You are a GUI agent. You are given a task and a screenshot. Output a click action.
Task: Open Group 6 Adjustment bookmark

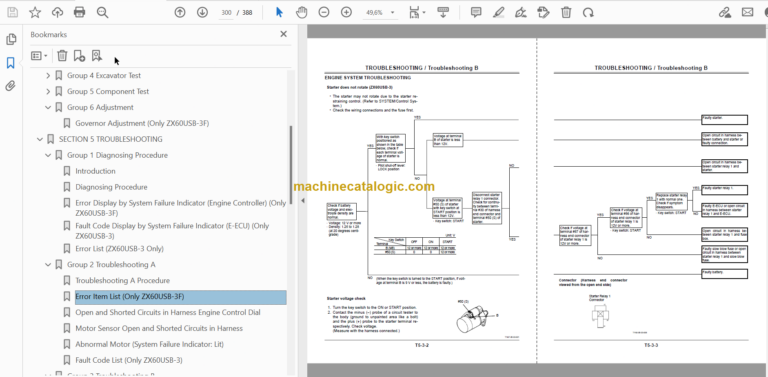point(100,107)
